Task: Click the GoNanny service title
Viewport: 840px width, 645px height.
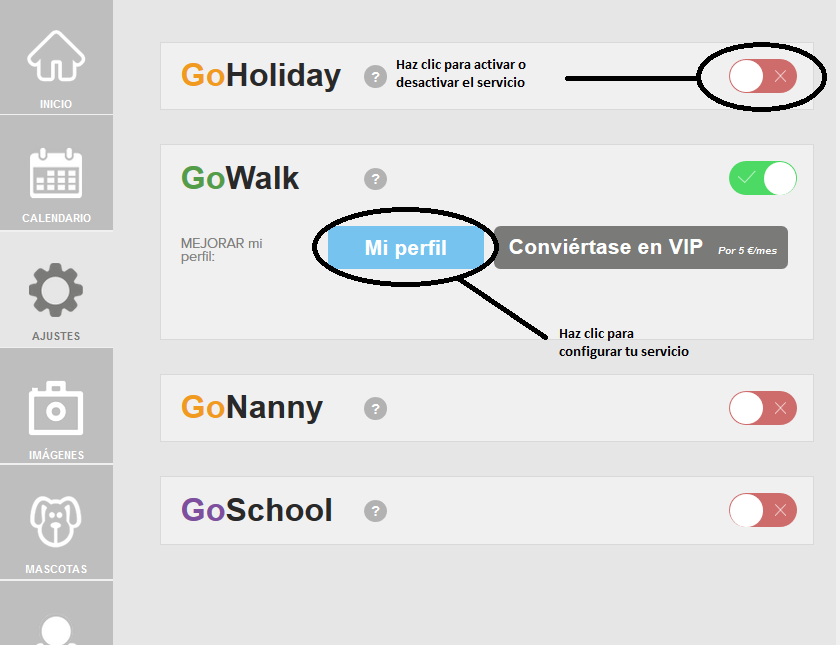Action: [x=251, y=408]
